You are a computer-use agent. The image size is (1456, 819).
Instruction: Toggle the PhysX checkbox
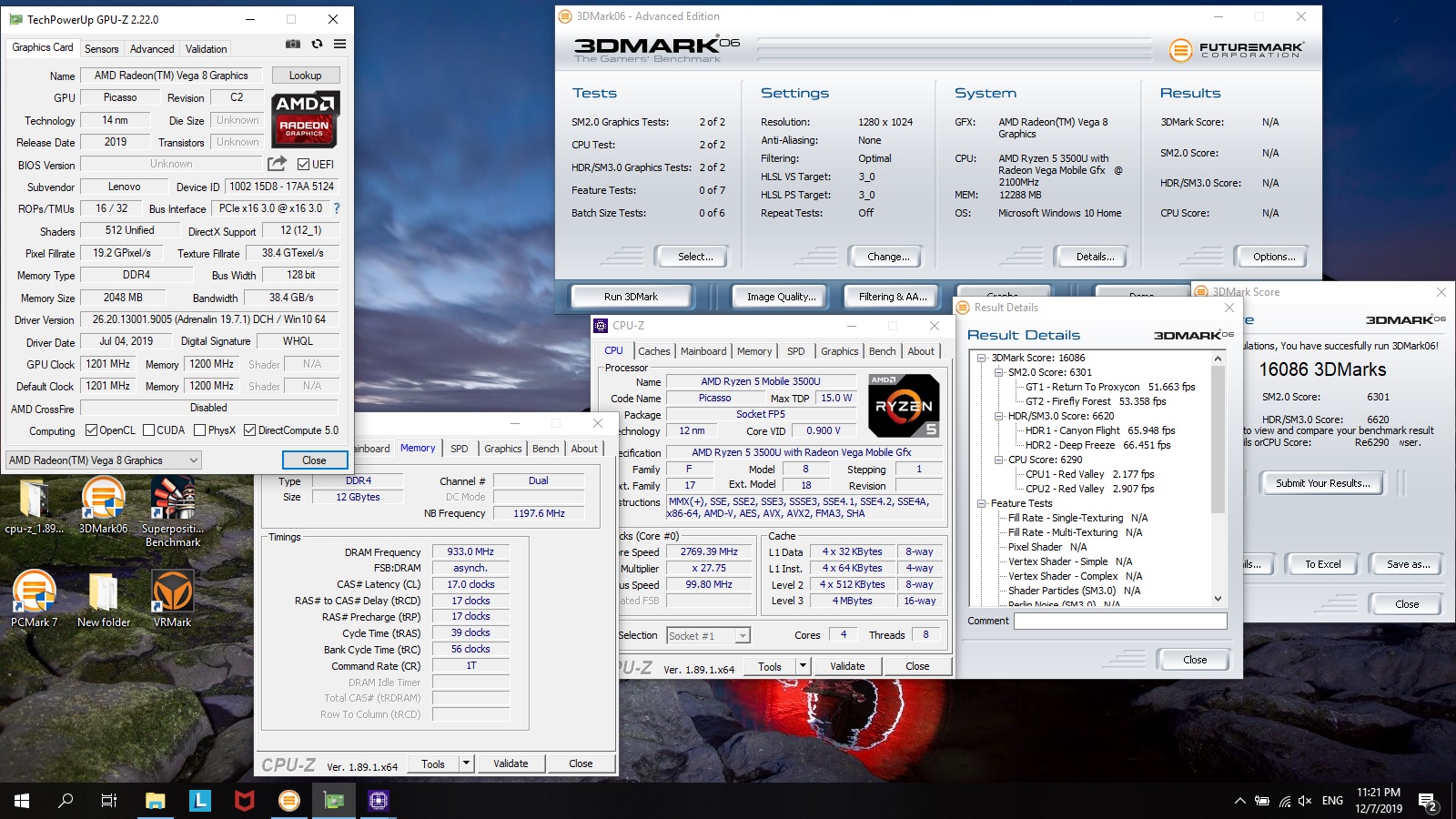(199, 430)
